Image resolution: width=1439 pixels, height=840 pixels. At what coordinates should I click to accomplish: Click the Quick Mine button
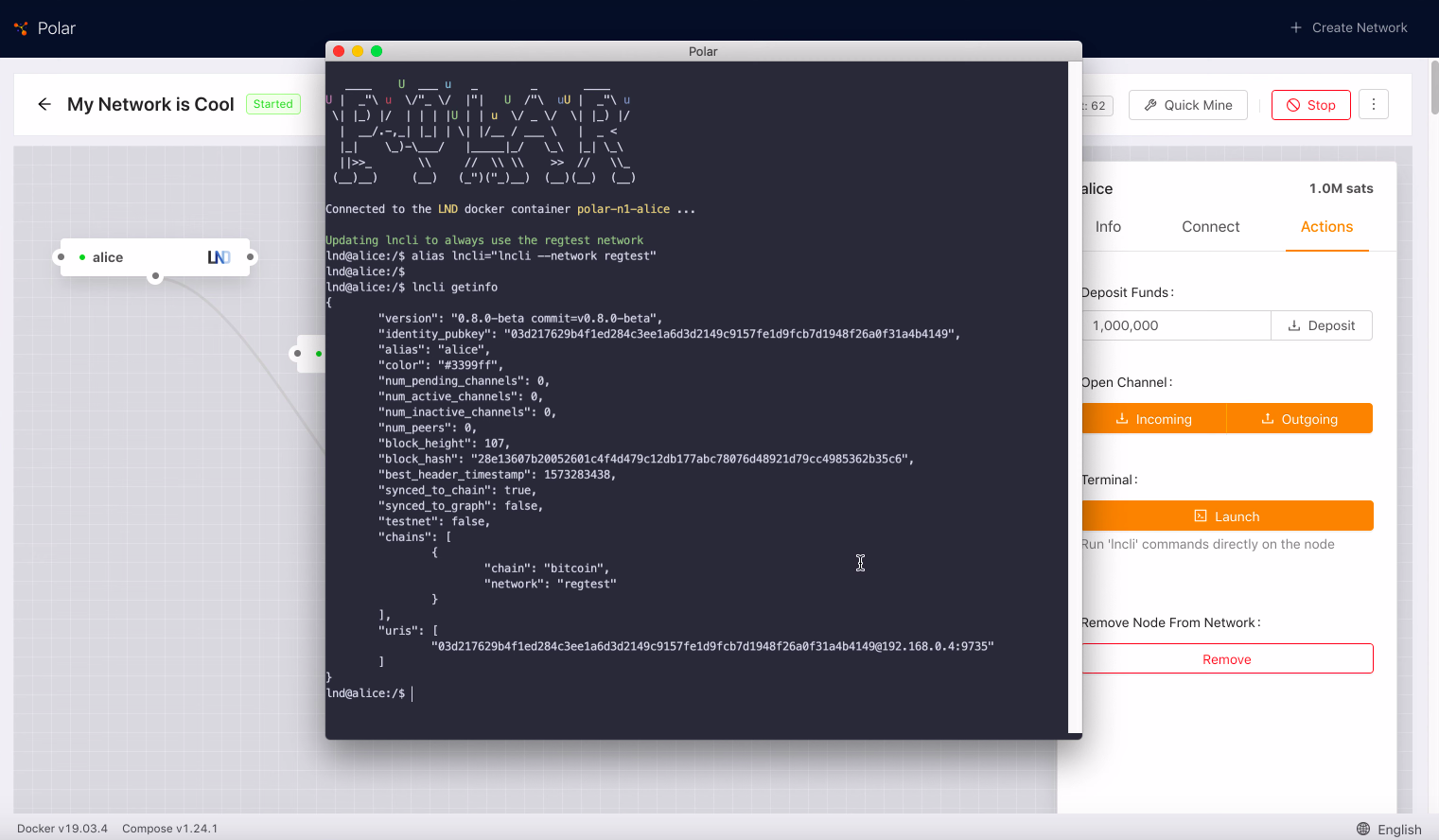click(1188, 105)
